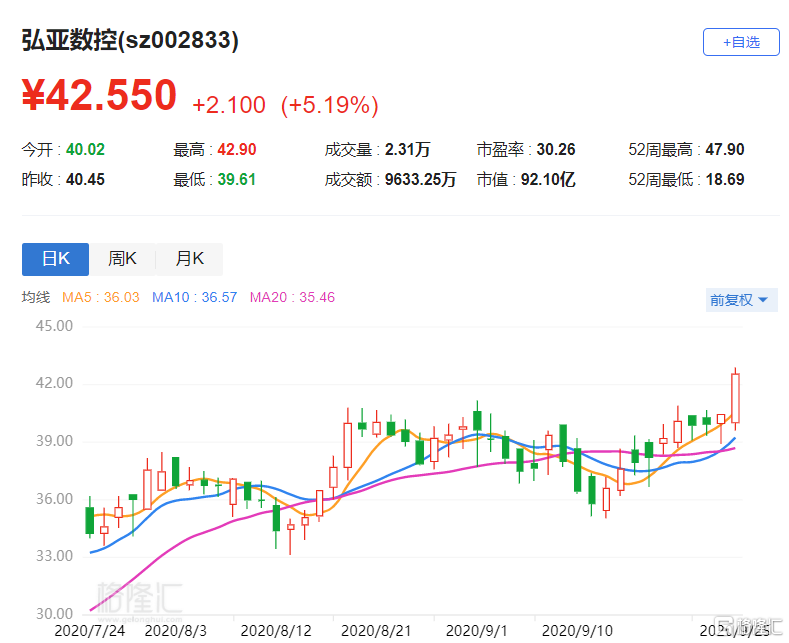This screenshot has height=643, width=789.
Task: Add stock via the +自选 button
Action: 741,42
